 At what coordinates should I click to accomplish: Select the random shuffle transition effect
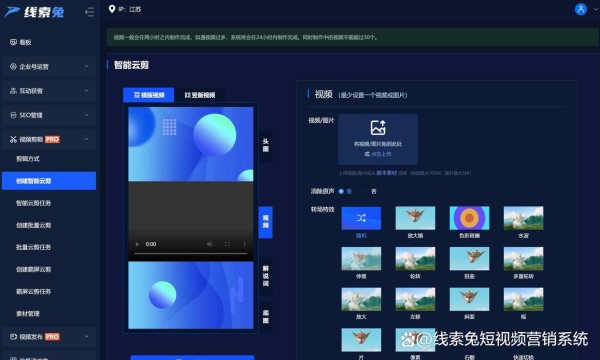click(x=361, y=218)
